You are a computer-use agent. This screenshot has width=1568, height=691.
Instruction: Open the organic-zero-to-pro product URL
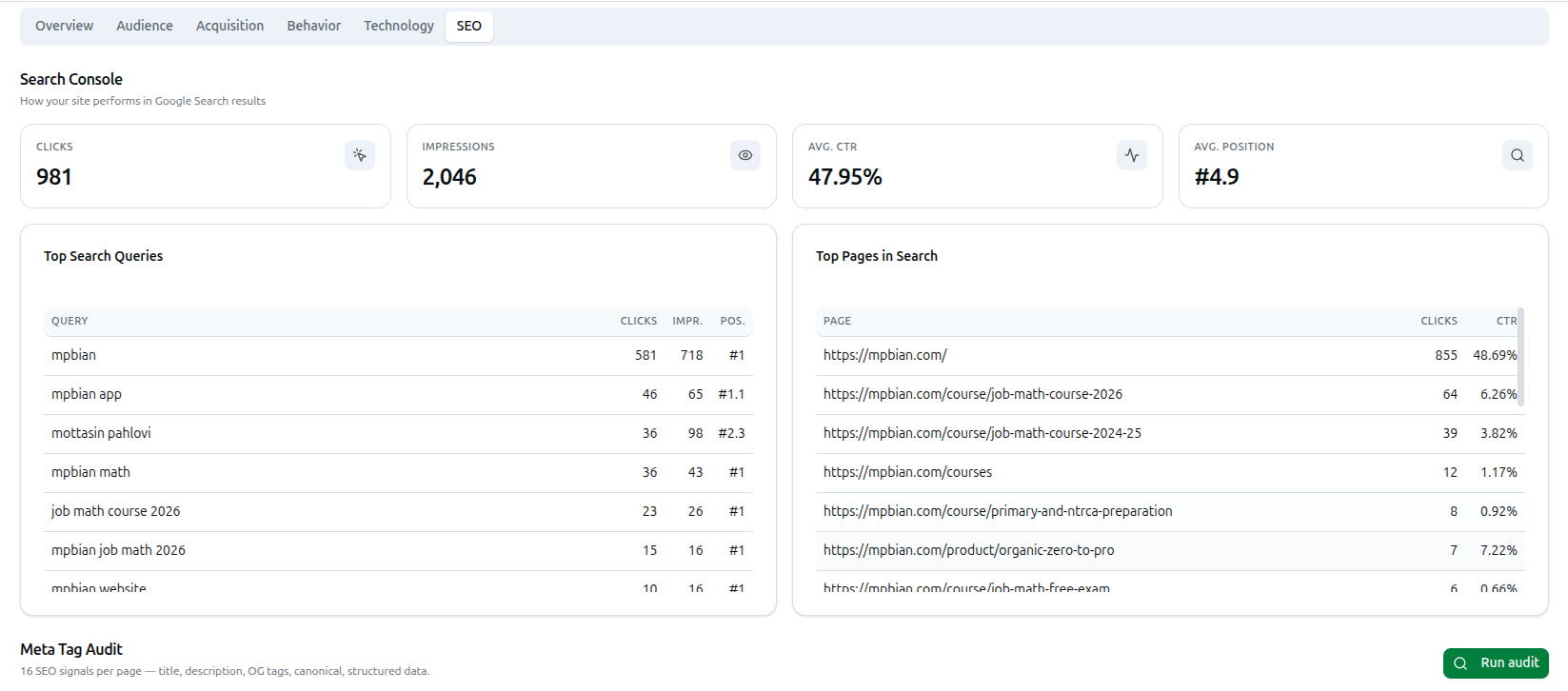click(968, 550)
